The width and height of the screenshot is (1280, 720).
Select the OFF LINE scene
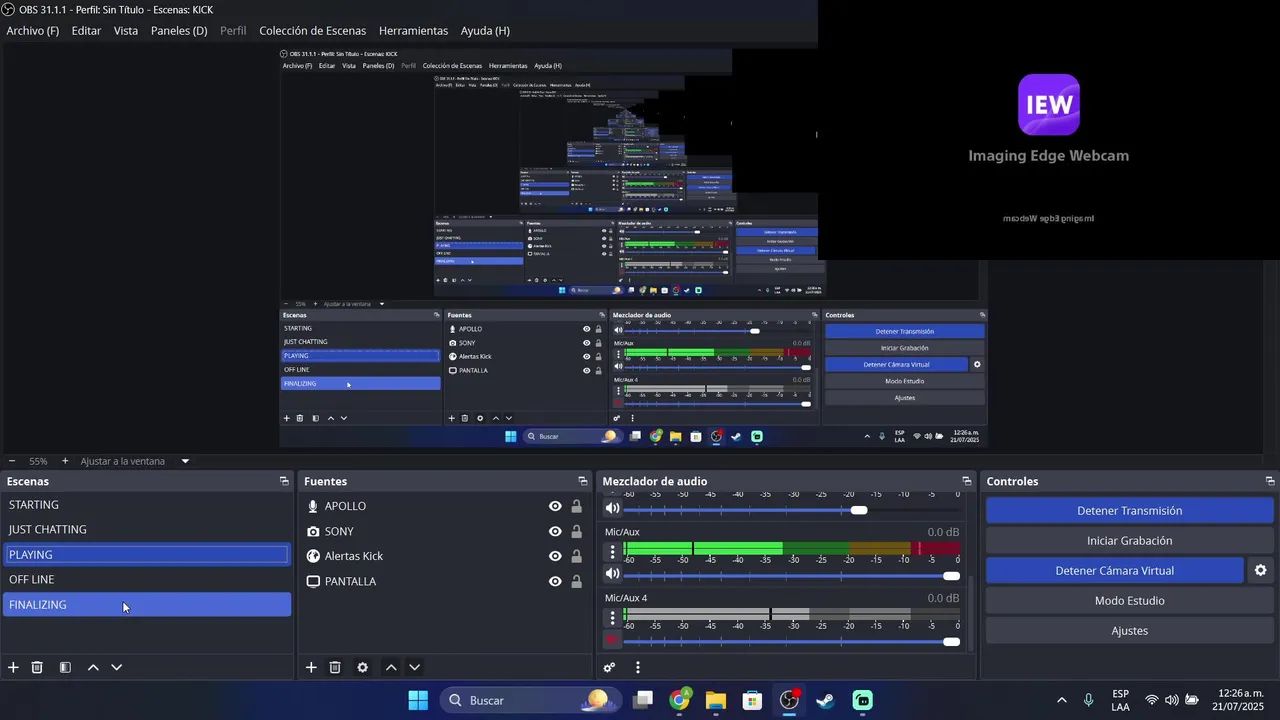coord(147,580)
